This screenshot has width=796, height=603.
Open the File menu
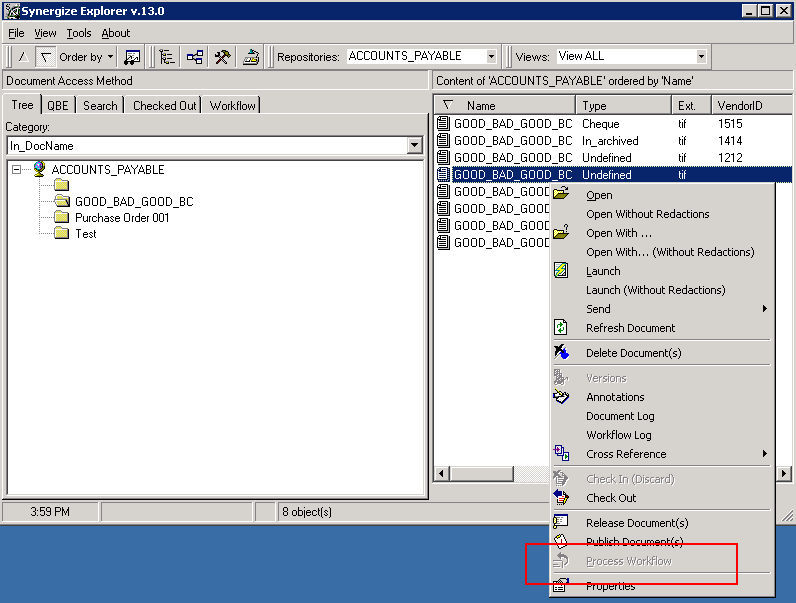(16, 33)
